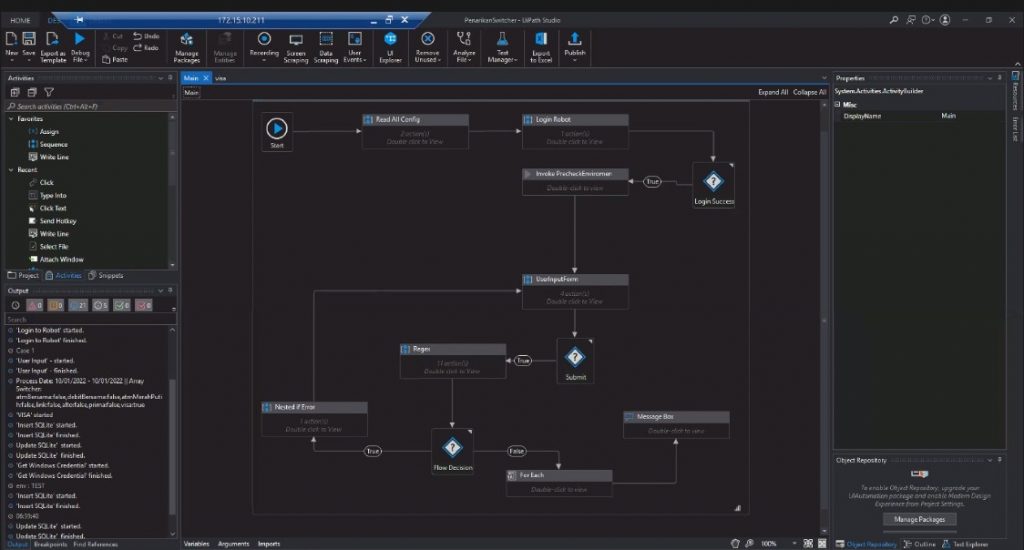Collapse the Misc section in Properties
The width and height of the screenshot is (1024, 550).
tap(838, 105)
